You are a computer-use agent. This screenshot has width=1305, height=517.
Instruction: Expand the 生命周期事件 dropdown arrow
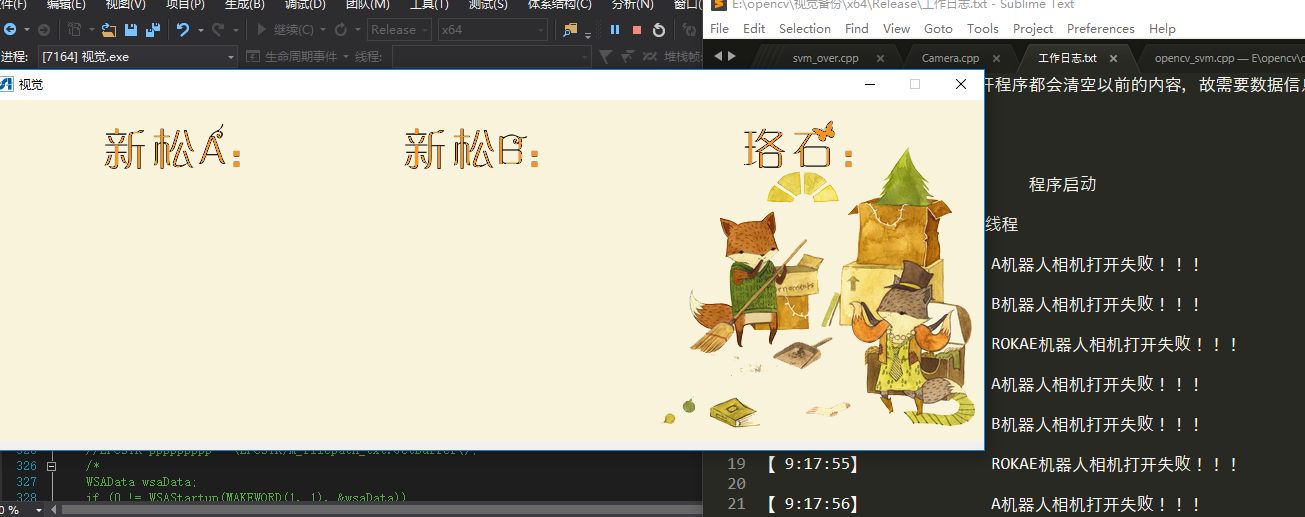[347, 57]
